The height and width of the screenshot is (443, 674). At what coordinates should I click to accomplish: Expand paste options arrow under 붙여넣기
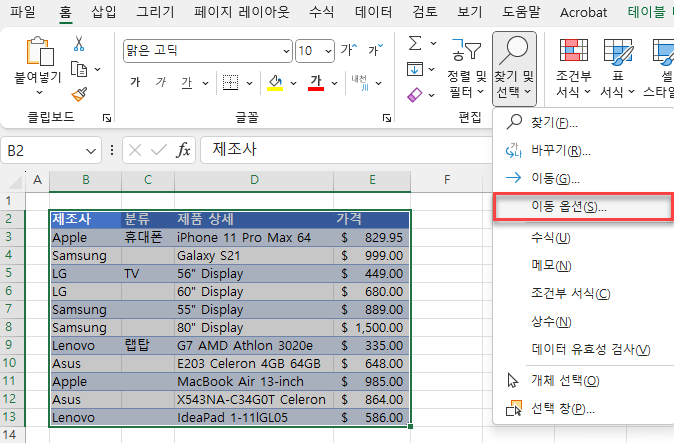click(40, 92)
